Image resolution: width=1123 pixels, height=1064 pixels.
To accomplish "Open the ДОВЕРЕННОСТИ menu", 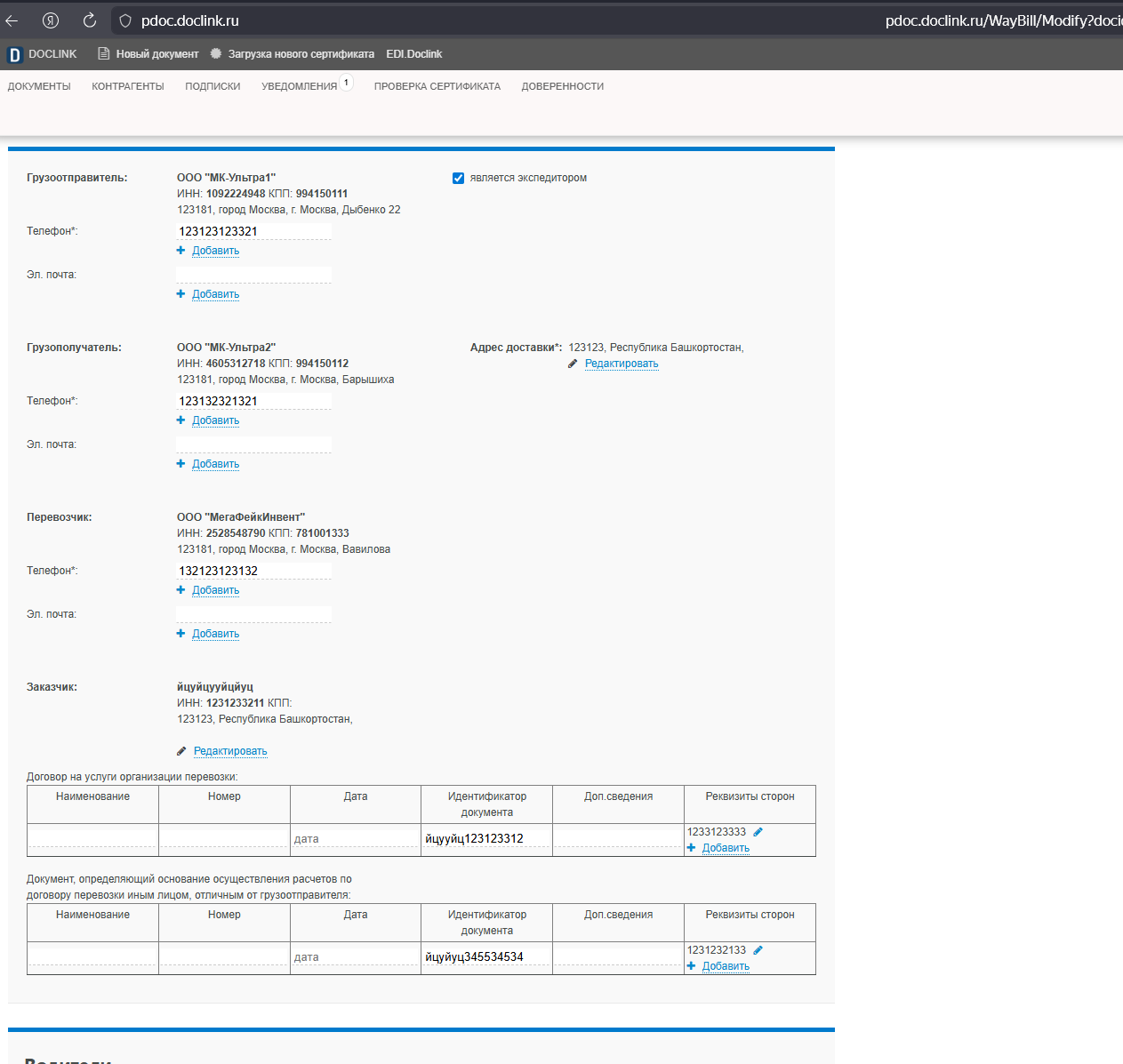I will pos(563,86).
